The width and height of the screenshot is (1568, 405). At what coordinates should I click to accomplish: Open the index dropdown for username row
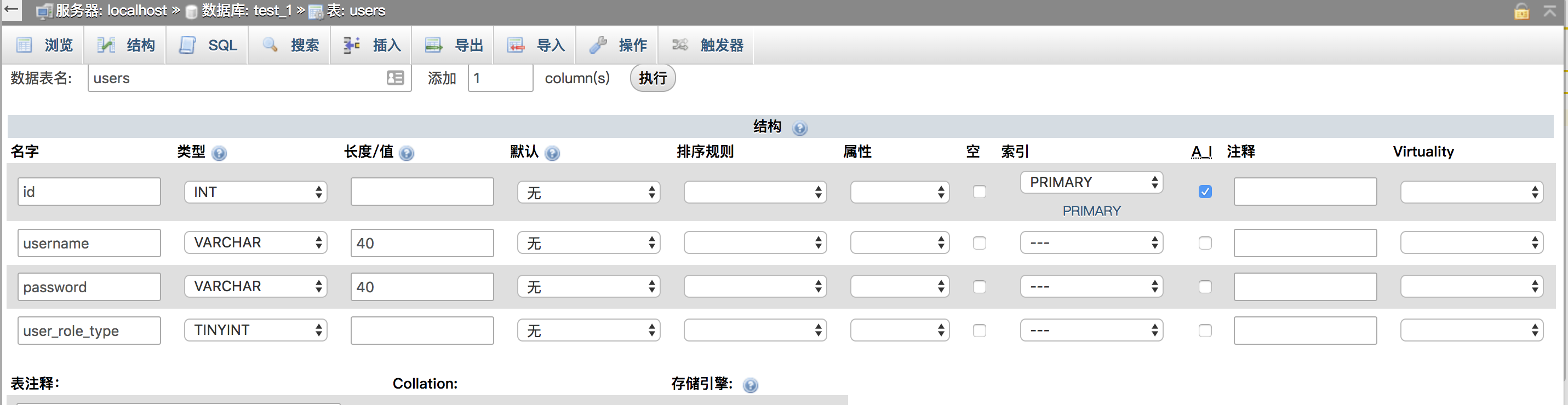1091,242
